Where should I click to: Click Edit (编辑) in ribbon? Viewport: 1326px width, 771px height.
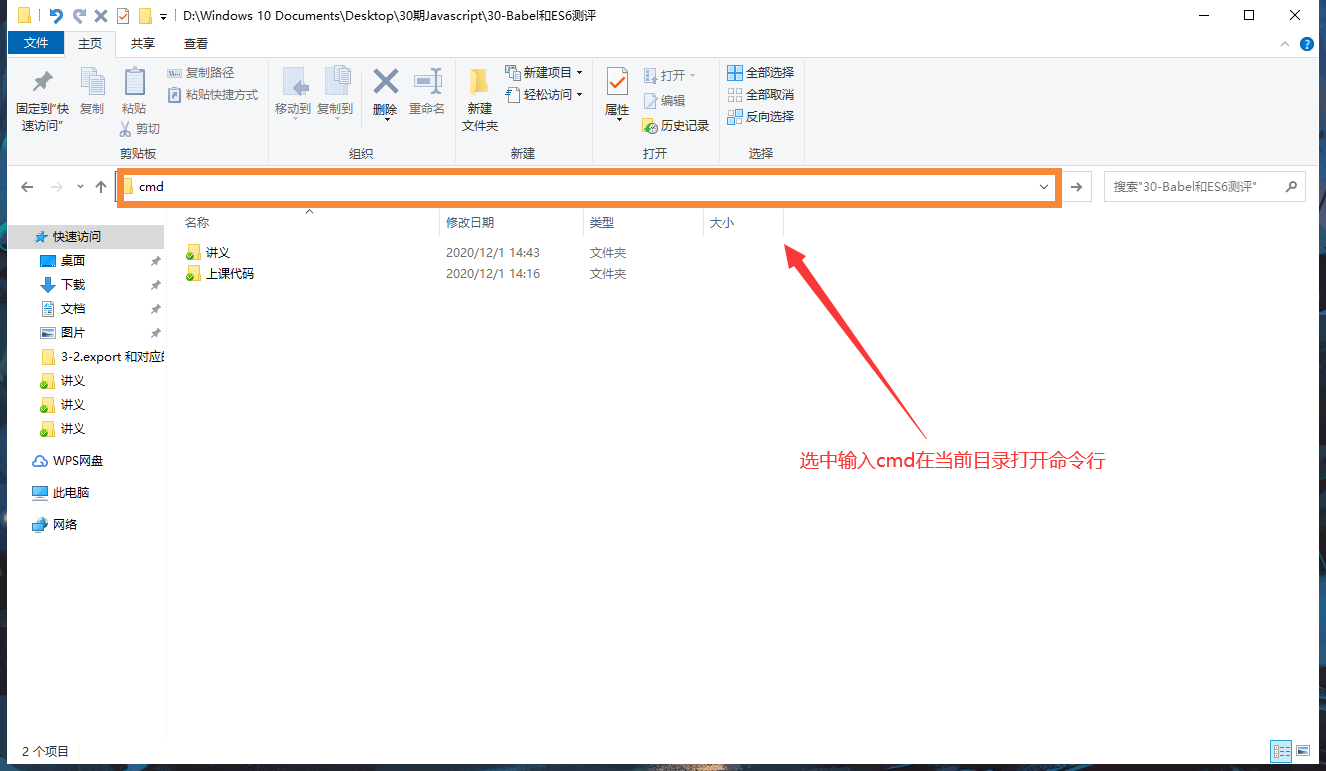665,101
